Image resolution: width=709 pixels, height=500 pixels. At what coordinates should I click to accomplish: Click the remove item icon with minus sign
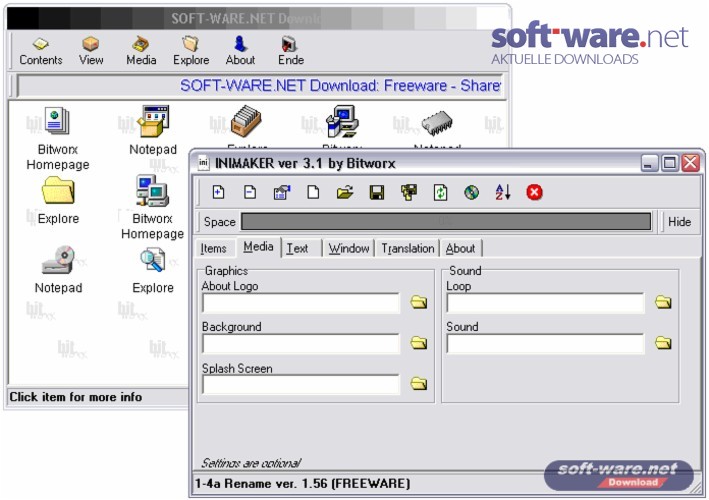[250, 192]
